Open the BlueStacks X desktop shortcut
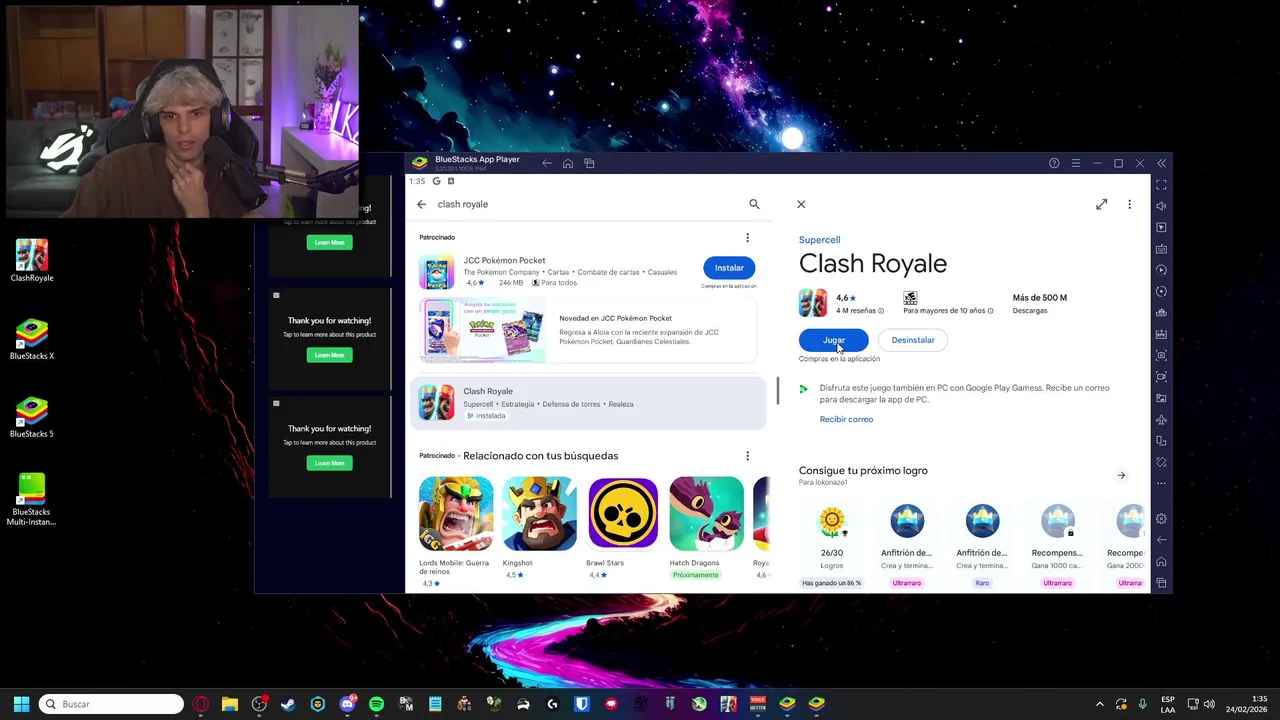 pyautogui.click(x=31, y=340)
